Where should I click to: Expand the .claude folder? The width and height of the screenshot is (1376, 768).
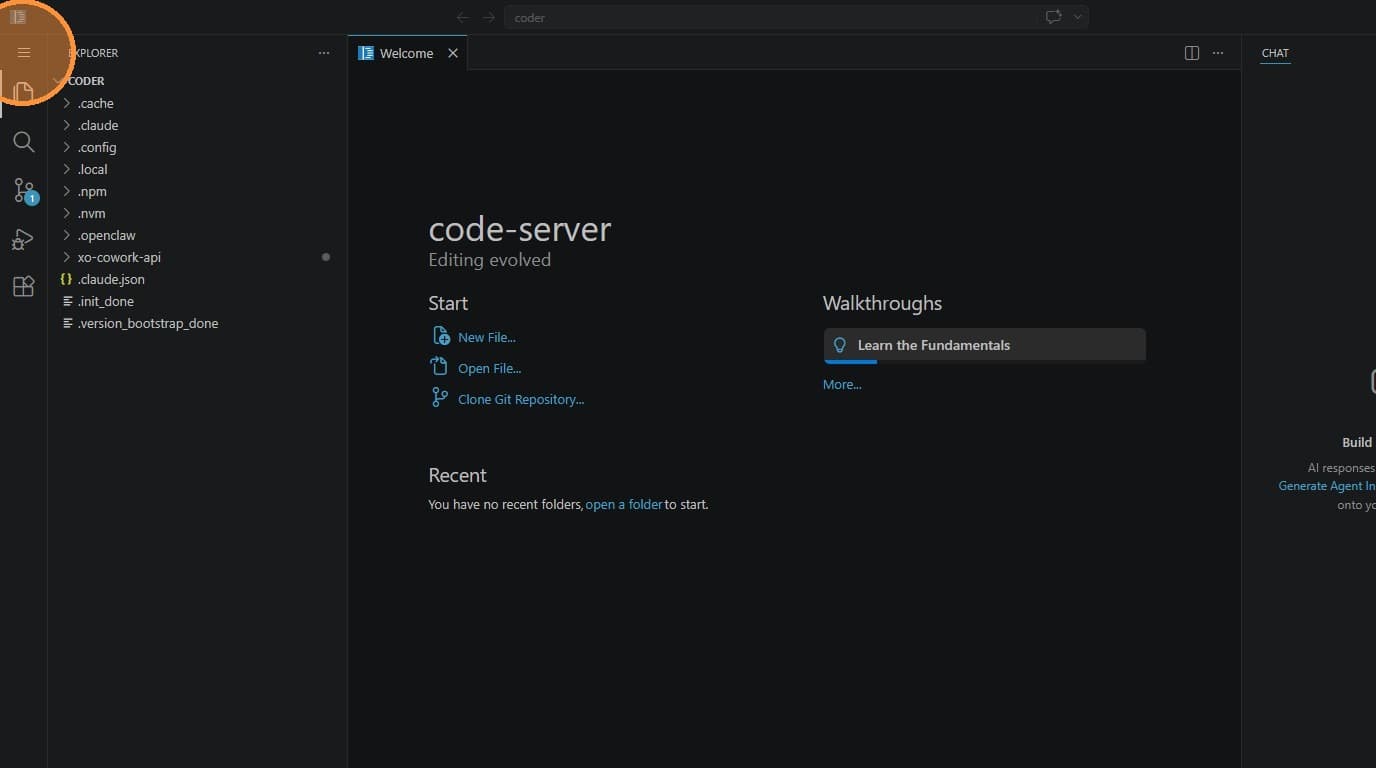(198, 125)
